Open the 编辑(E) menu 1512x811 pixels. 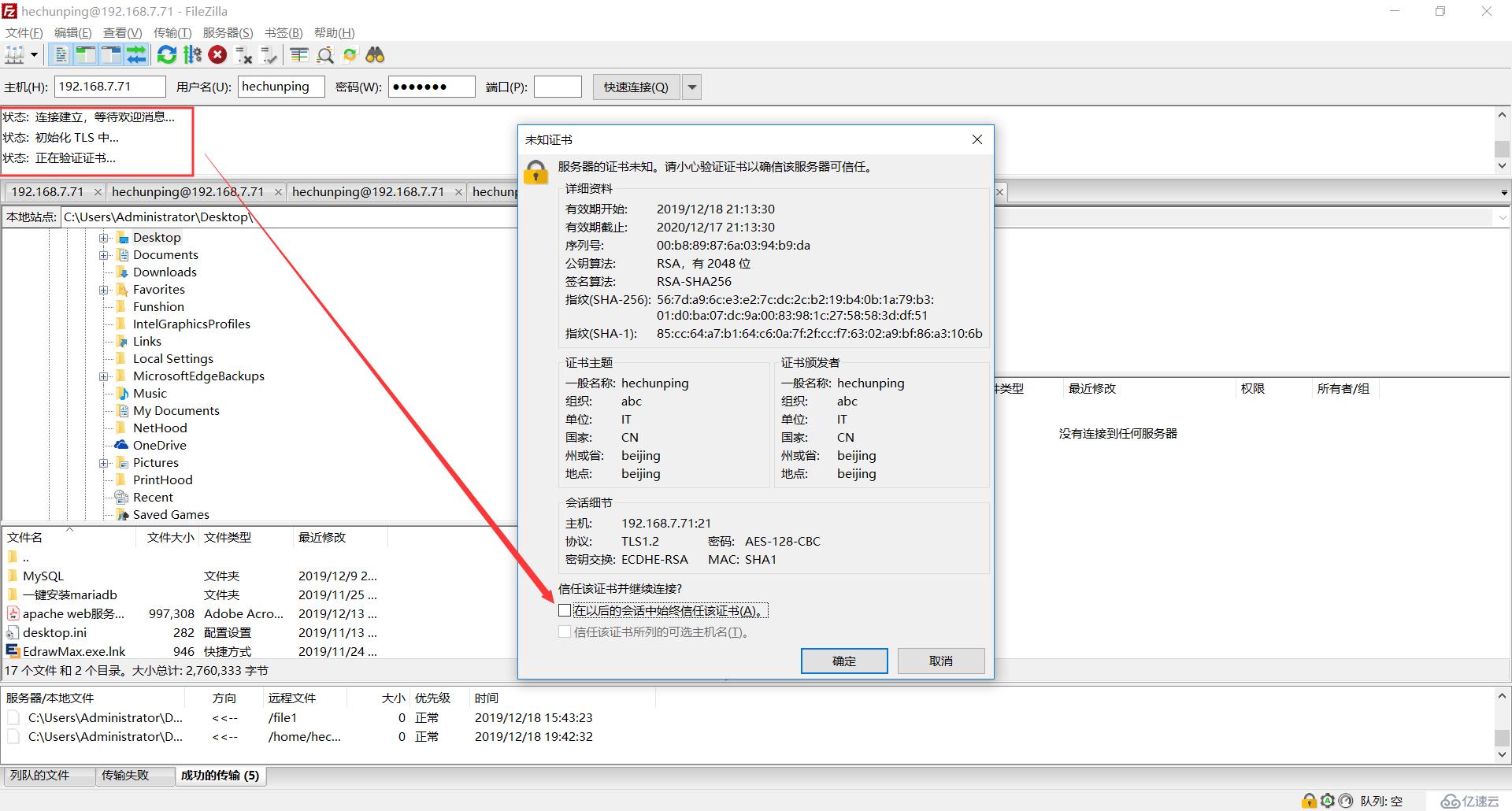(x=72, y=32)
